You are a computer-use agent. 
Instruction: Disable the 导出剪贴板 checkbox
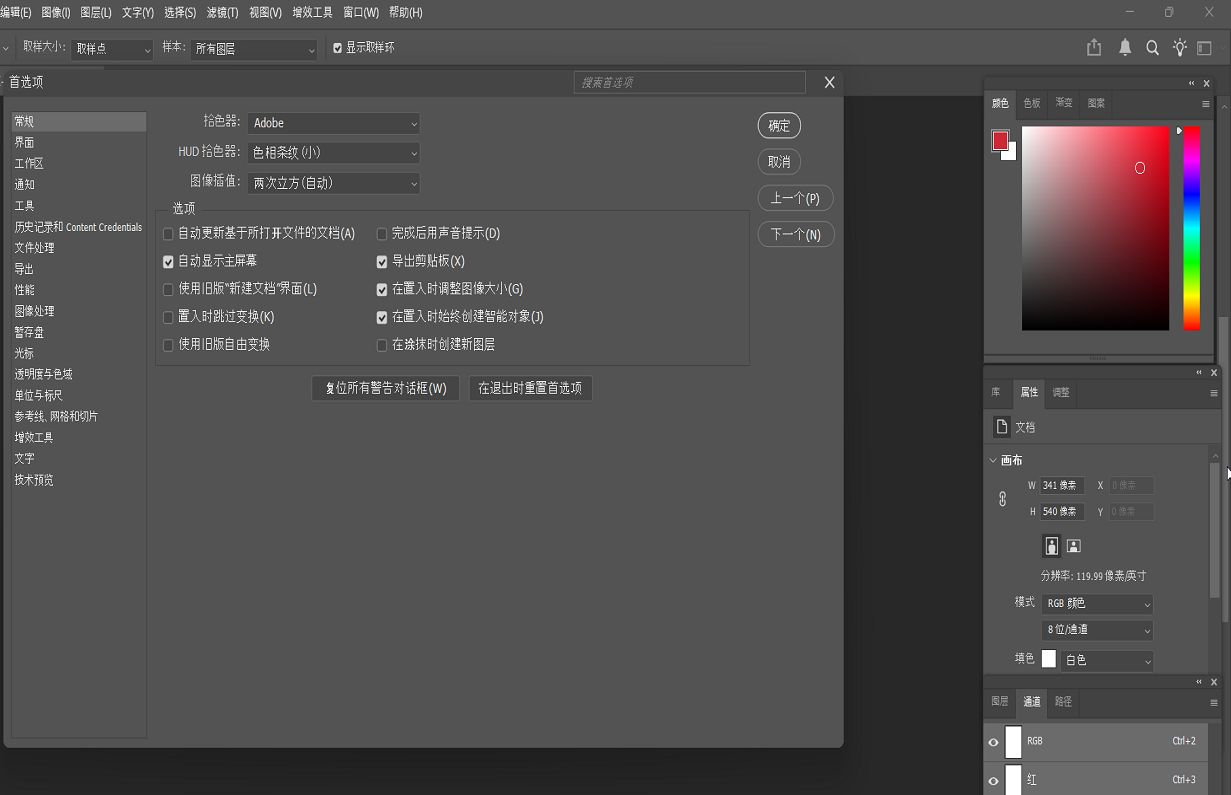pyautogui.click(x=381, y=261)
